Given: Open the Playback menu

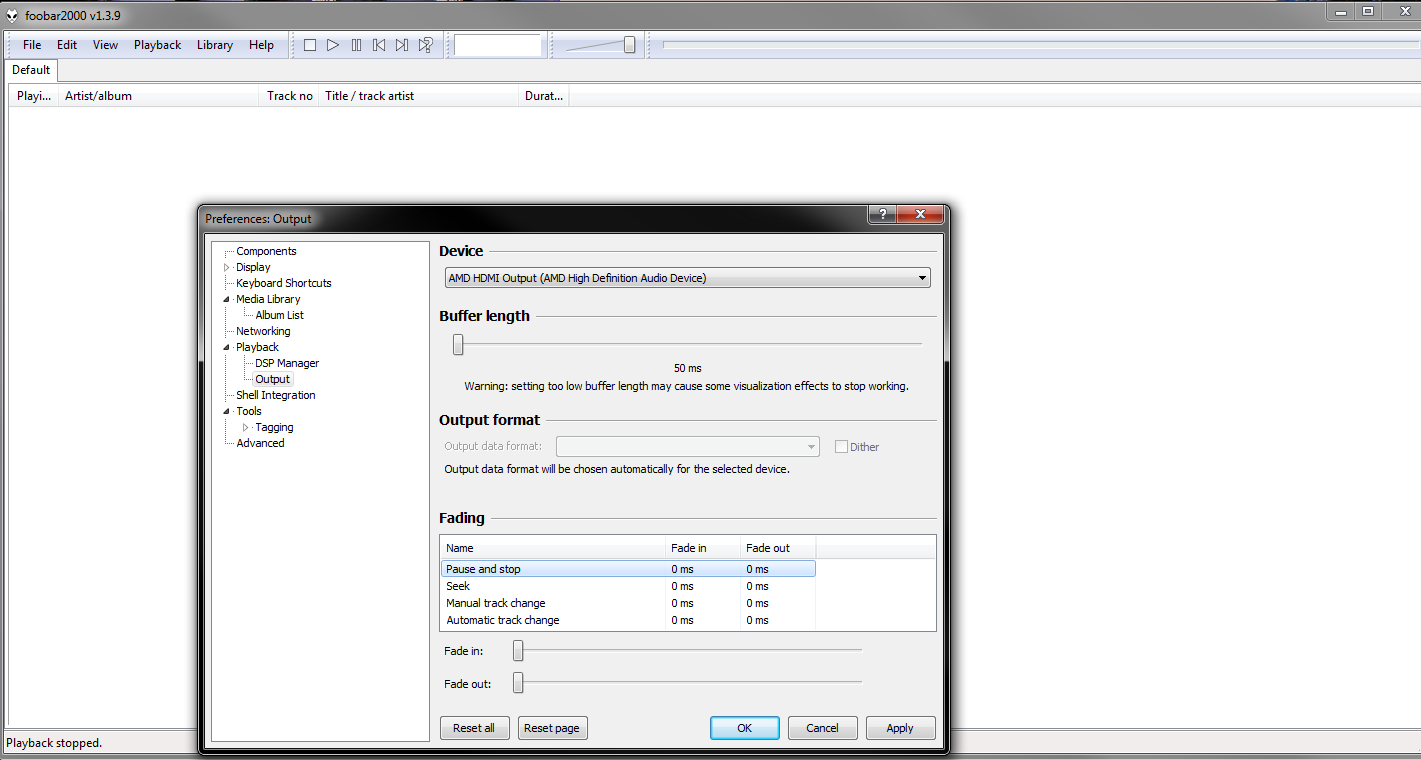Looking at the screenshot, I should [158, 45].
